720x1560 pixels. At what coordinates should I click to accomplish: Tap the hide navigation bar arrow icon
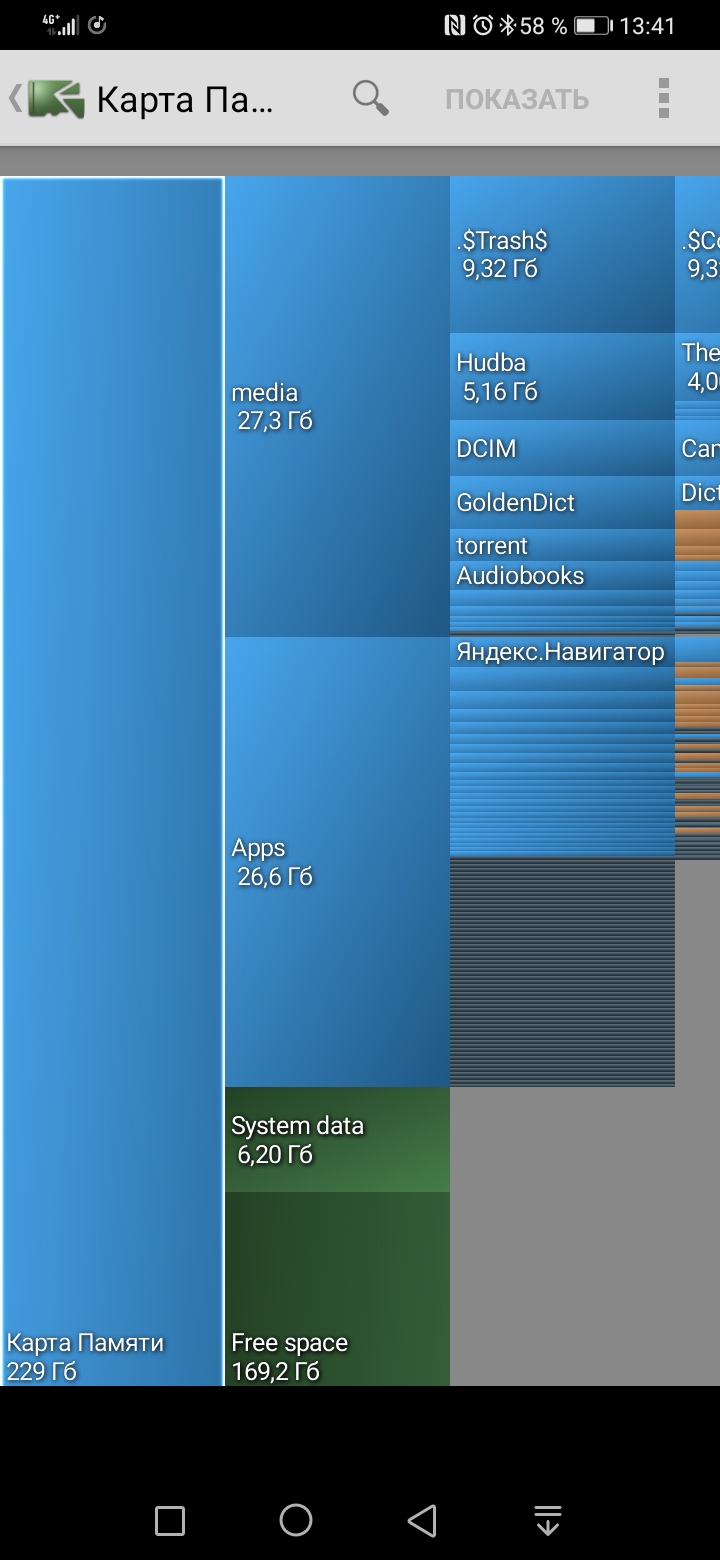(x=548, y=1521)
